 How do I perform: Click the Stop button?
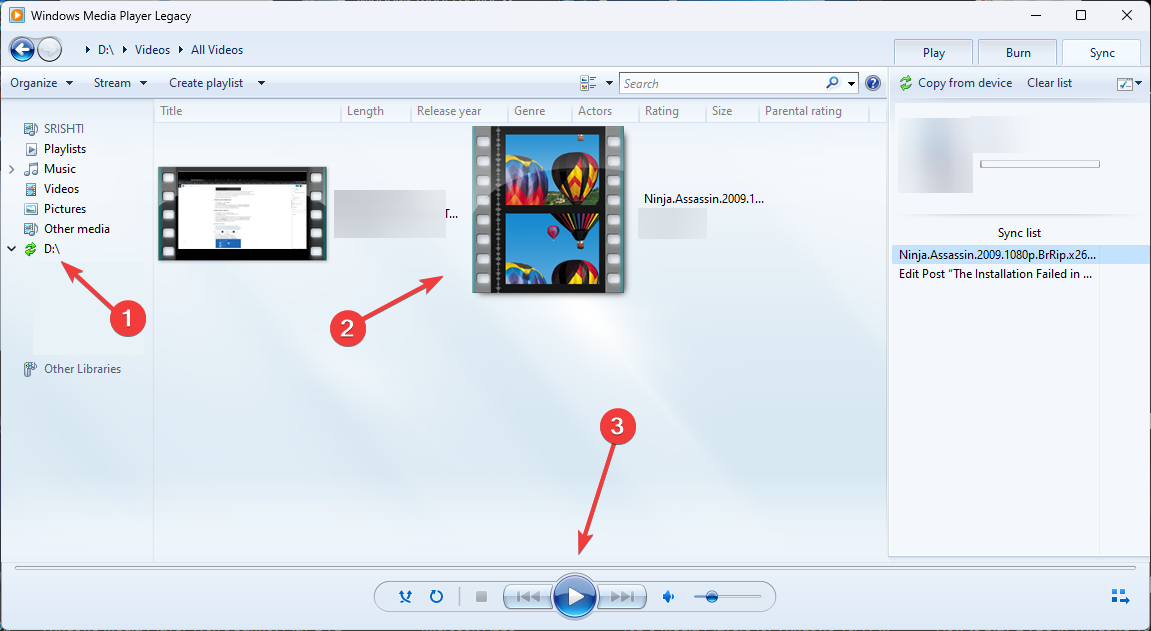pos(482,597)
